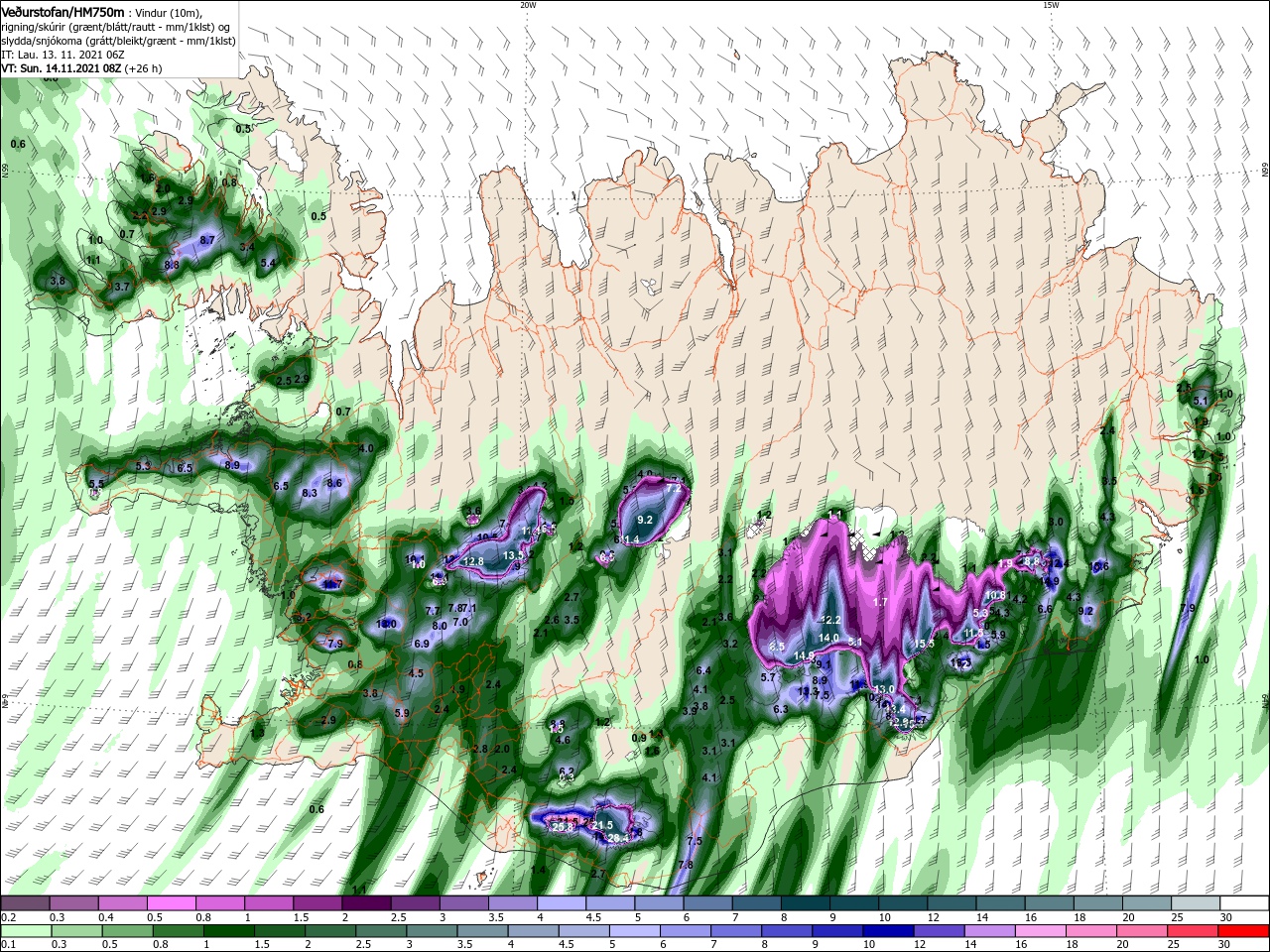
Task: Click the '6.6' value in the southeast
Action: tap(1045, 609)
